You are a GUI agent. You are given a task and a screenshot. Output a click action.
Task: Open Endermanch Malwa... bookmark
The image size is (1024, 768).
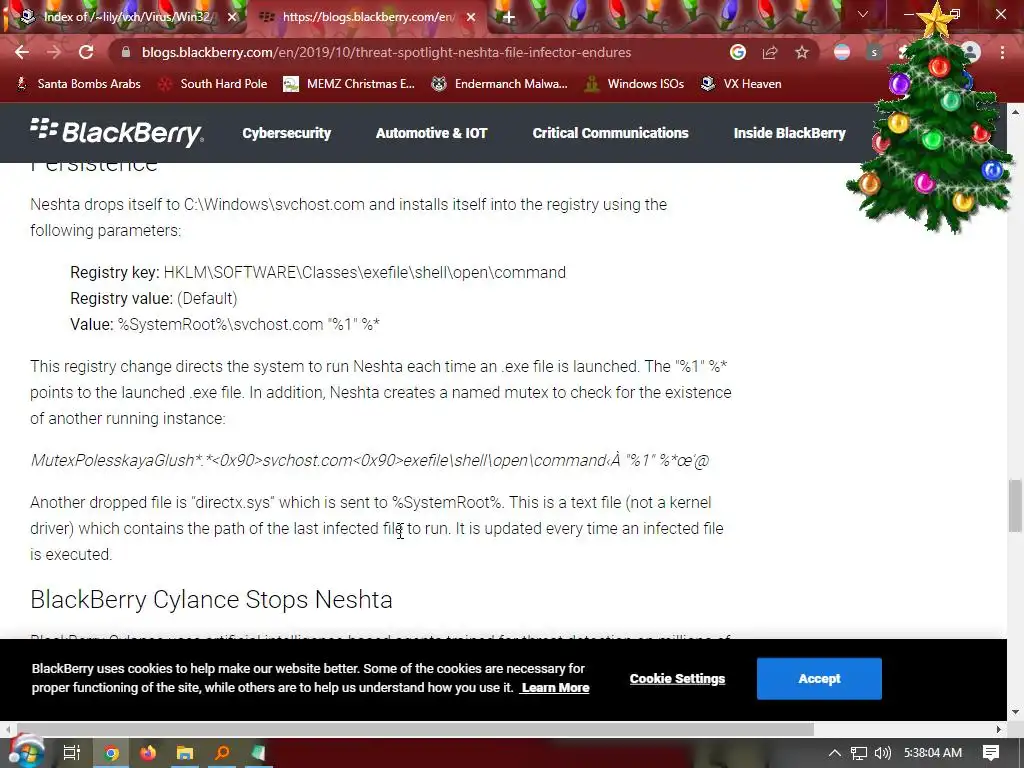pos(500,84)
